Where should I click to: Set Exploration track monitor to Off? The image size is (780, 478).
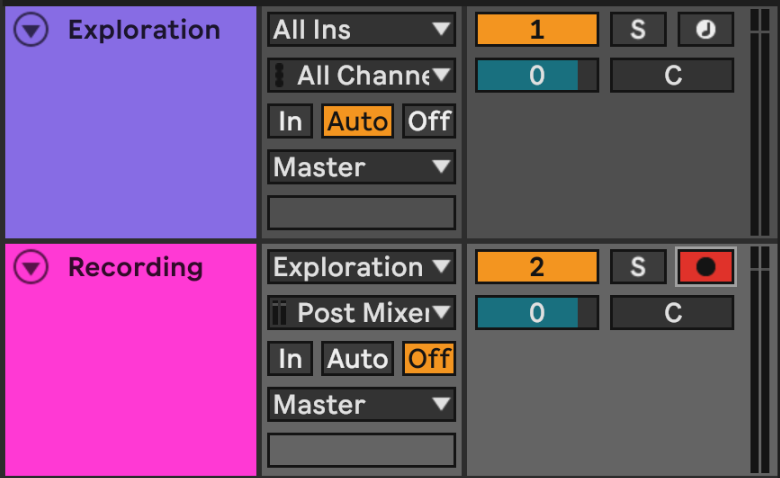pos(429,122)
